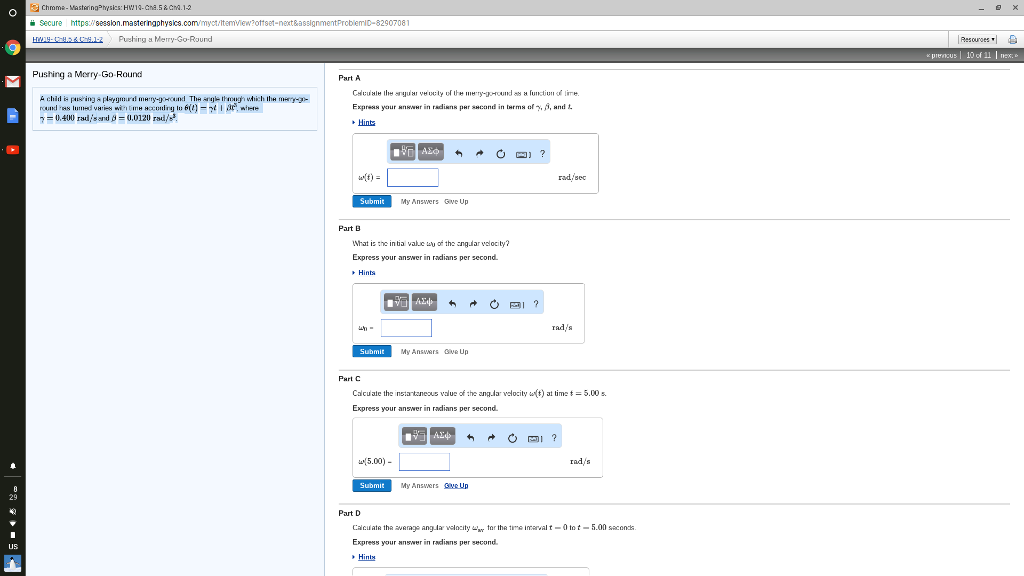Screen dimensions: 1024x576
Task: Click the redo arrow in Part A's equation editor
Action: [x=480, y=152]
